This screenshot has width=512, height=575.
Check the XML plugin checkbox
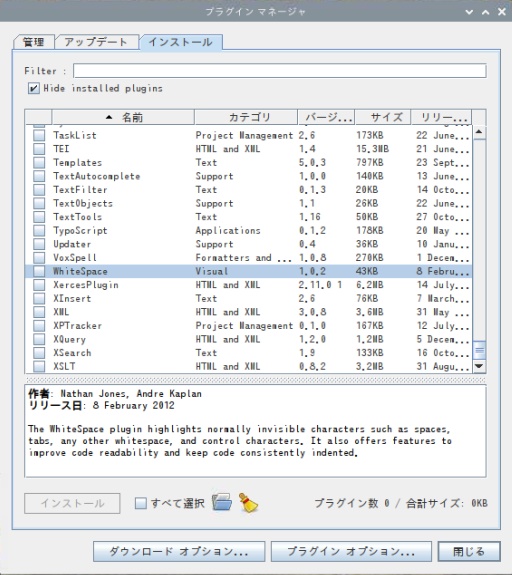39,312
